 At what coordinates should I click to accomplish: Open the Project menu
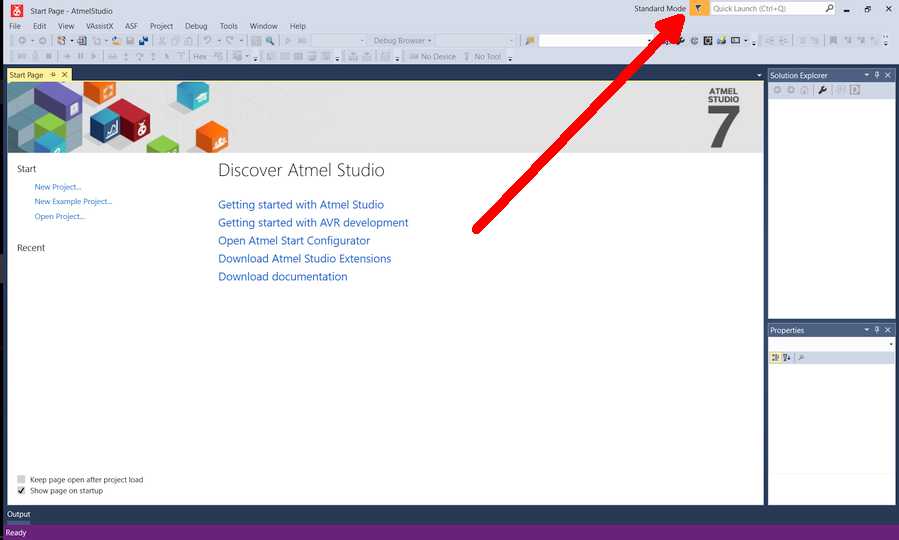pyautogui.click(x=161, y=26)
